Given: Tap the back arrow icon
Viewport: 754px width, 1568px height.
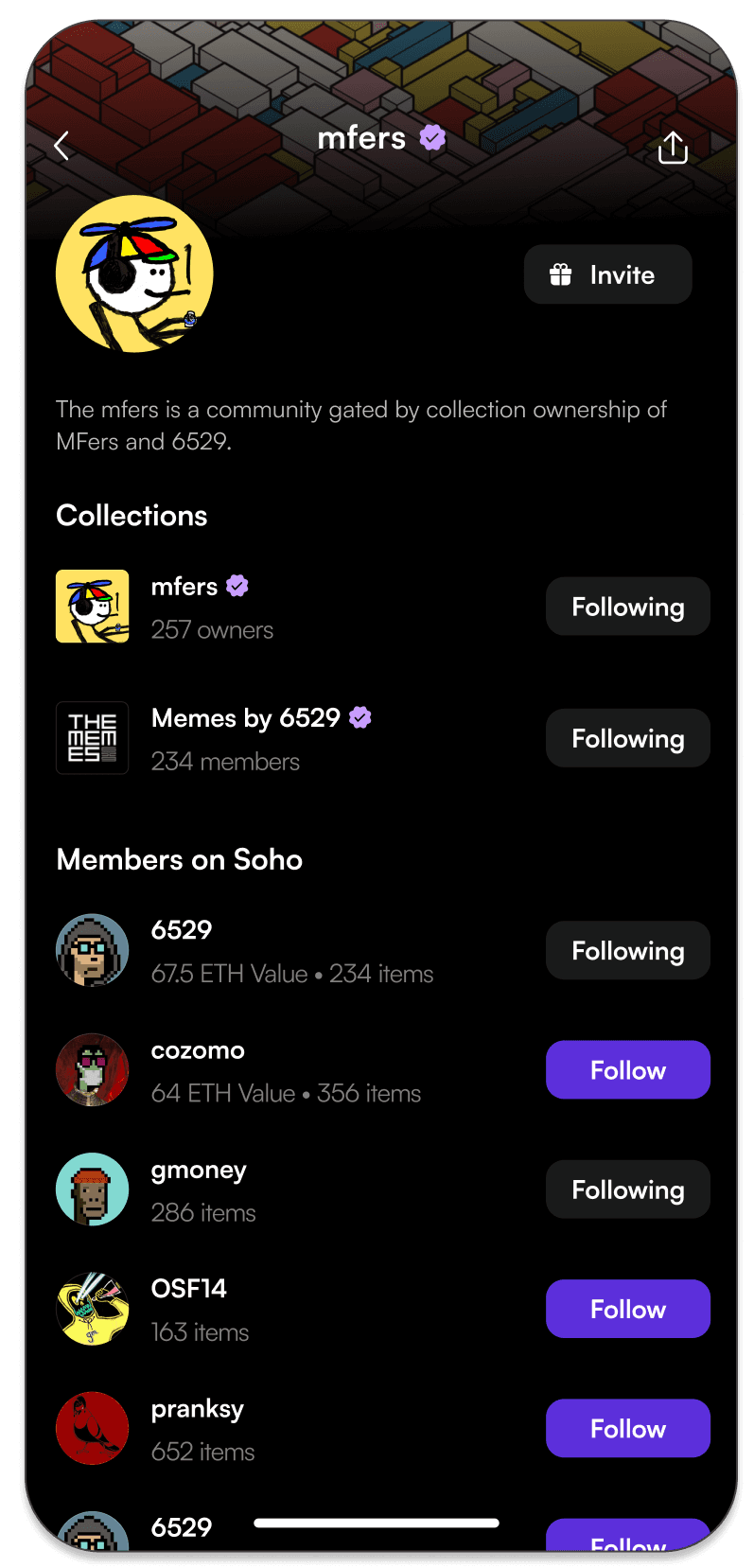Looking at the screenshot, I should 62,146.
